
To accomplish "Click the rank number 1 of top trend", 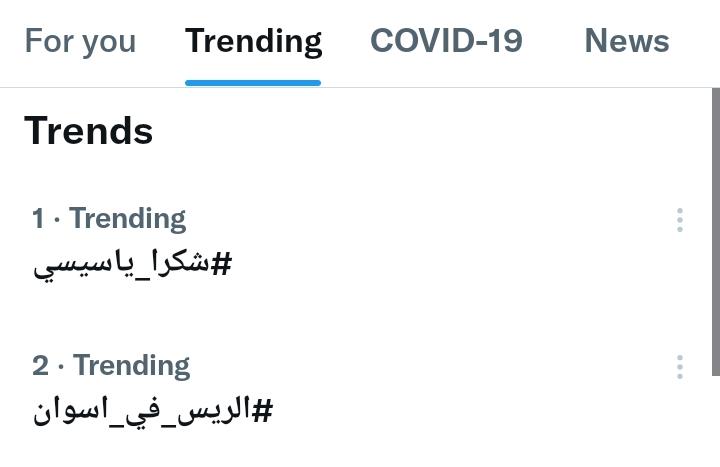I will pyautogui.click(x=38, y=218).
